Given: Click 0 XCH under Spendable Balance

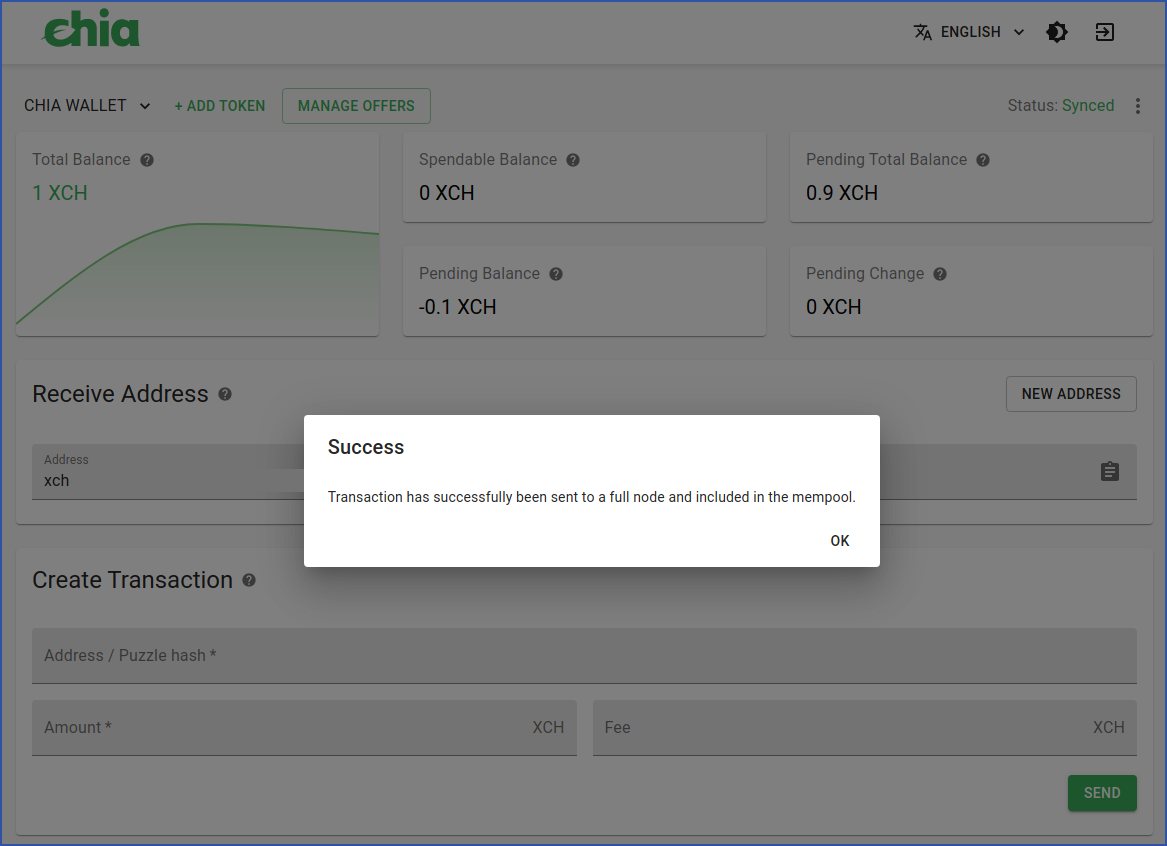Looking at the screenshot, I should [447, 193].
